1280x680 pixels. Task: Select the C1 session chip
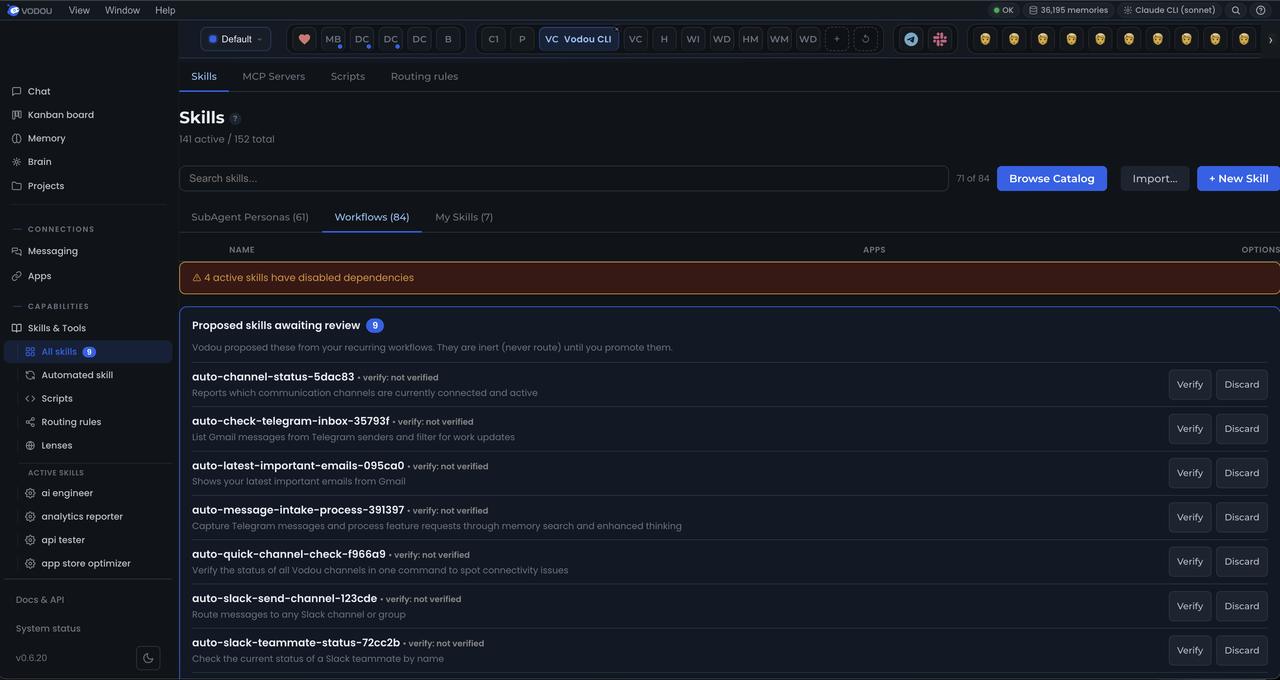[x=493, y=39]
